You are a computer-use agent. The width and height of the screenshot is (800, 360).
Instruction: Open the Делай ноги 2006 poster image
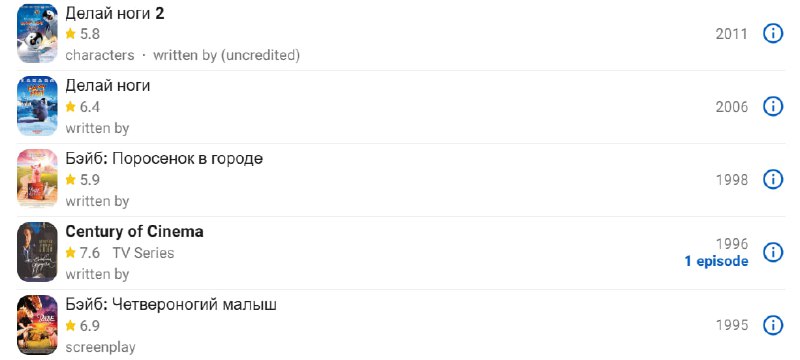pyautogui.click(x=37, y=106)
